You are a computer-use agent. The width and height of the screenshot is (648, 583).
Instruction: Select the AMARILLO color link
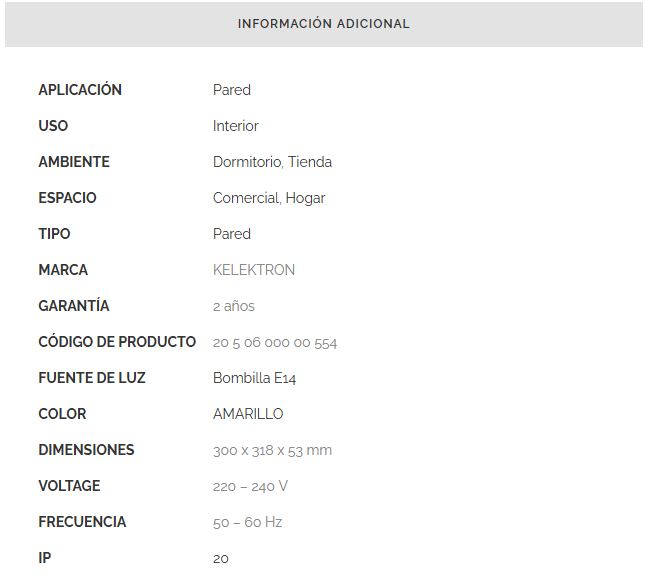click(x=248, y=414)
